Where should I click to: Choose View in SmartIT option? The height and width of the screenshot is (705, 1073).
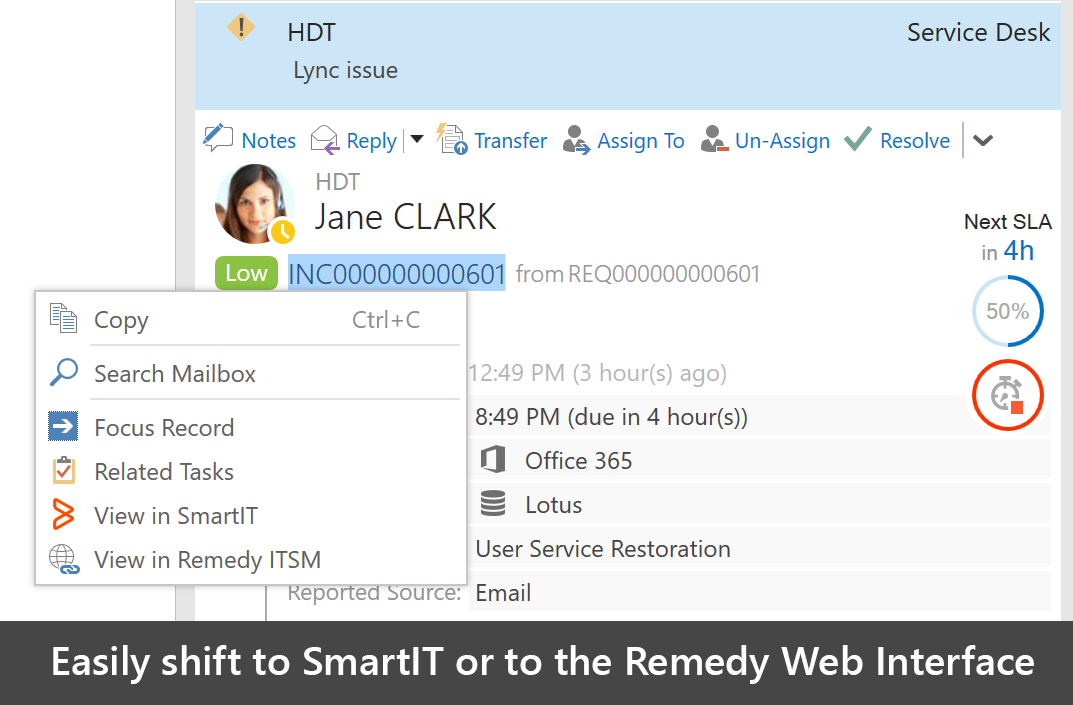[176, 516]
